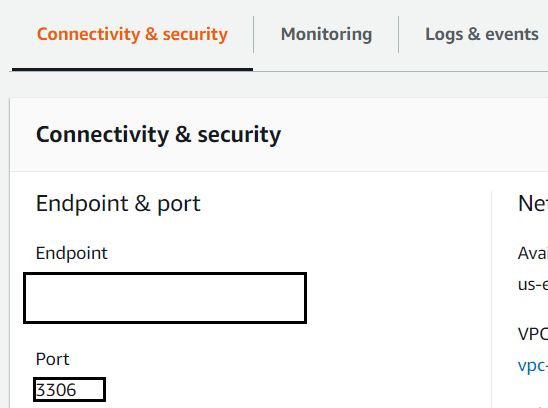Select the orange Connectivity & security tab
Screen dimensions: 548x408
[132, 35]
